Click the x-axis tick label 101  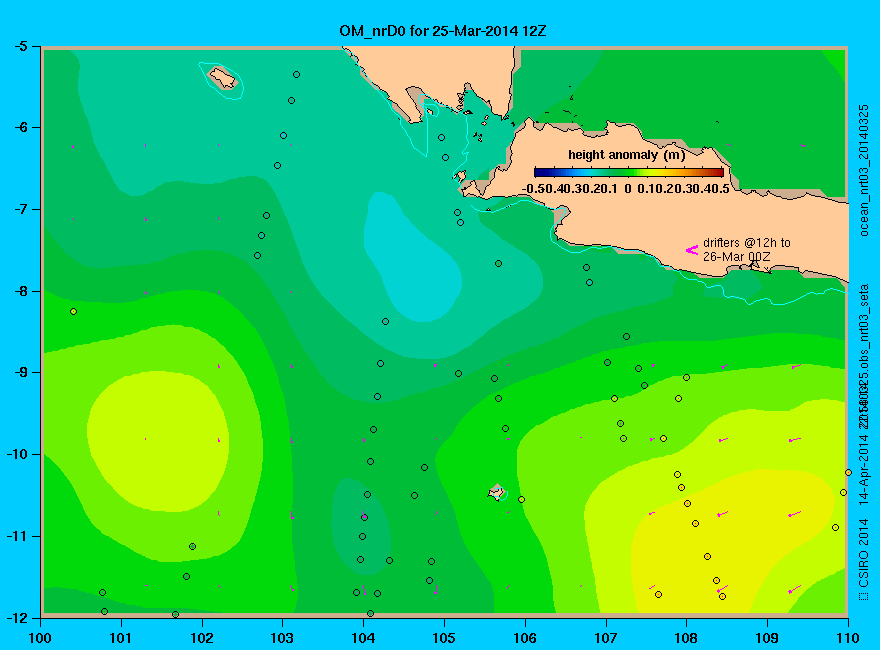click(x=121, y=638)
